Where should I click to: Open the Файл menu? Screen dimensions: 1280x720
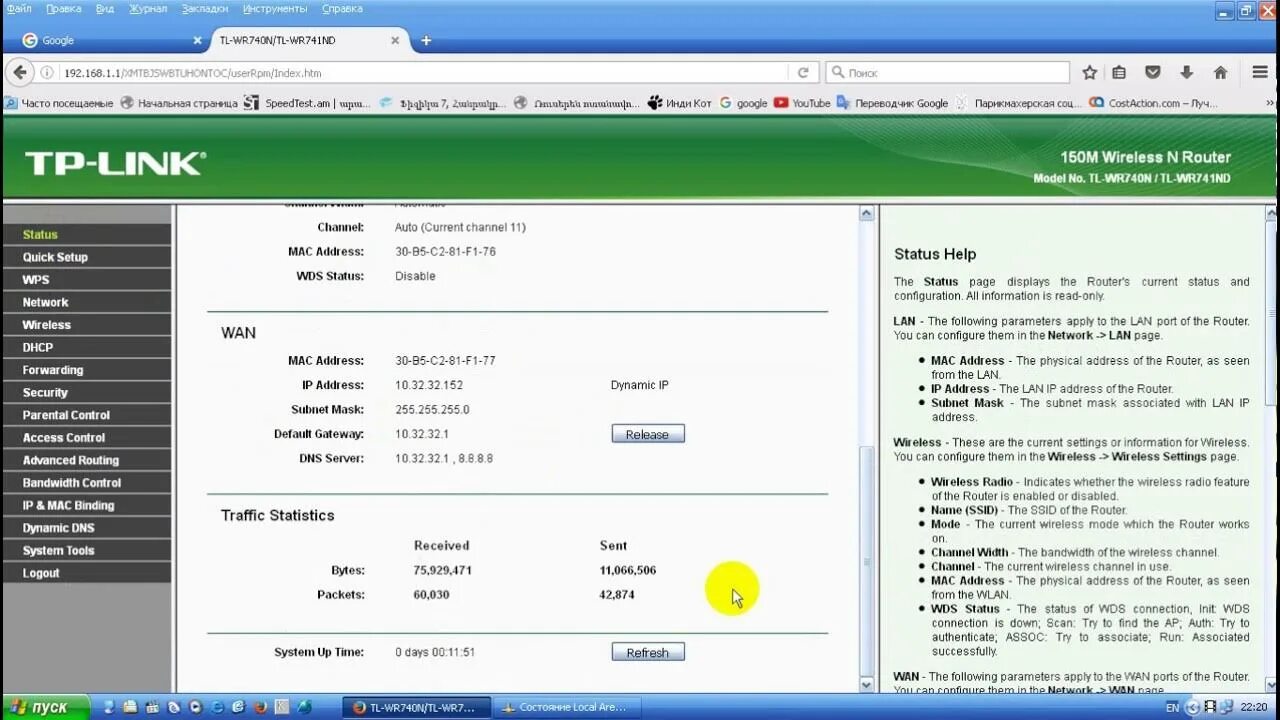[x=19, y=9]
